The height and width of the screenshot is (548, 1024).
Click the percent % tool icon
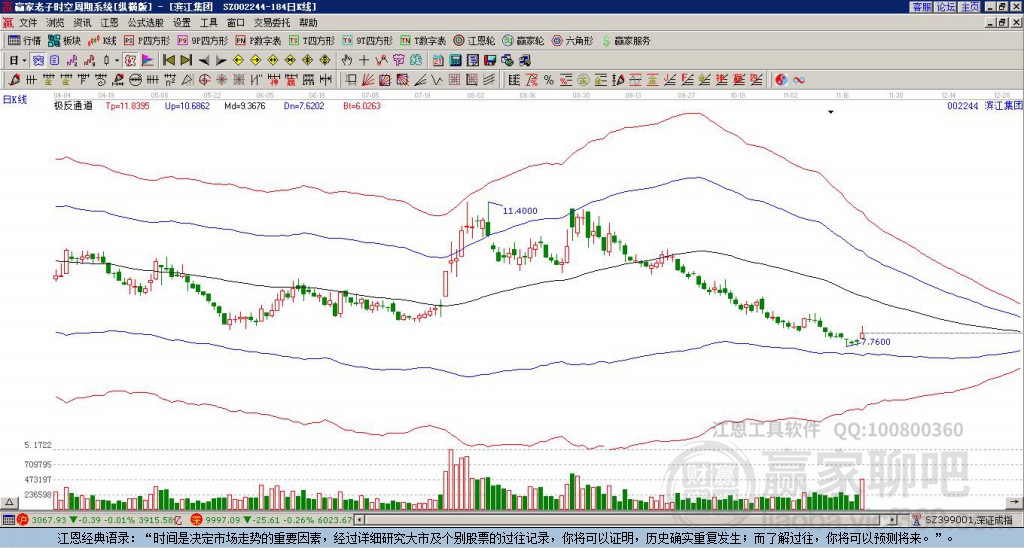coord(549,80)
